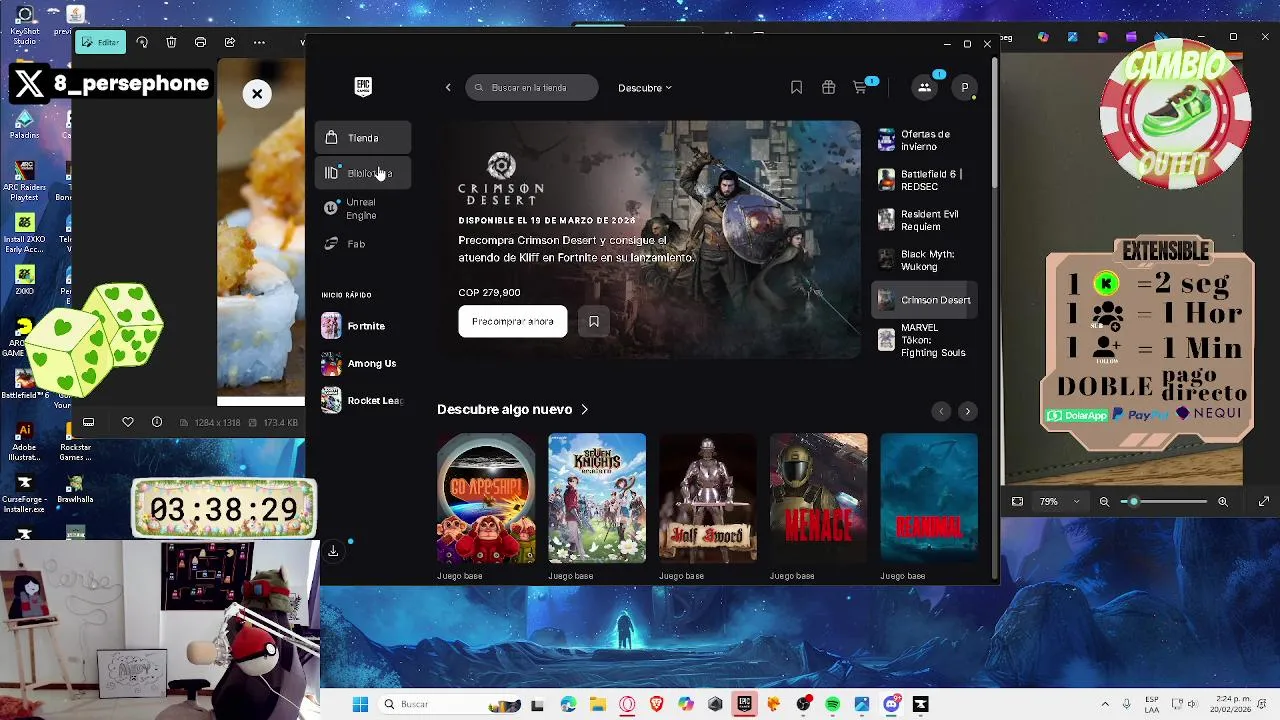The height and width of the screenshot is (720, 1280).
Task: Expand the Descubre algo nuevo section arrow
Action: [585, 410]
